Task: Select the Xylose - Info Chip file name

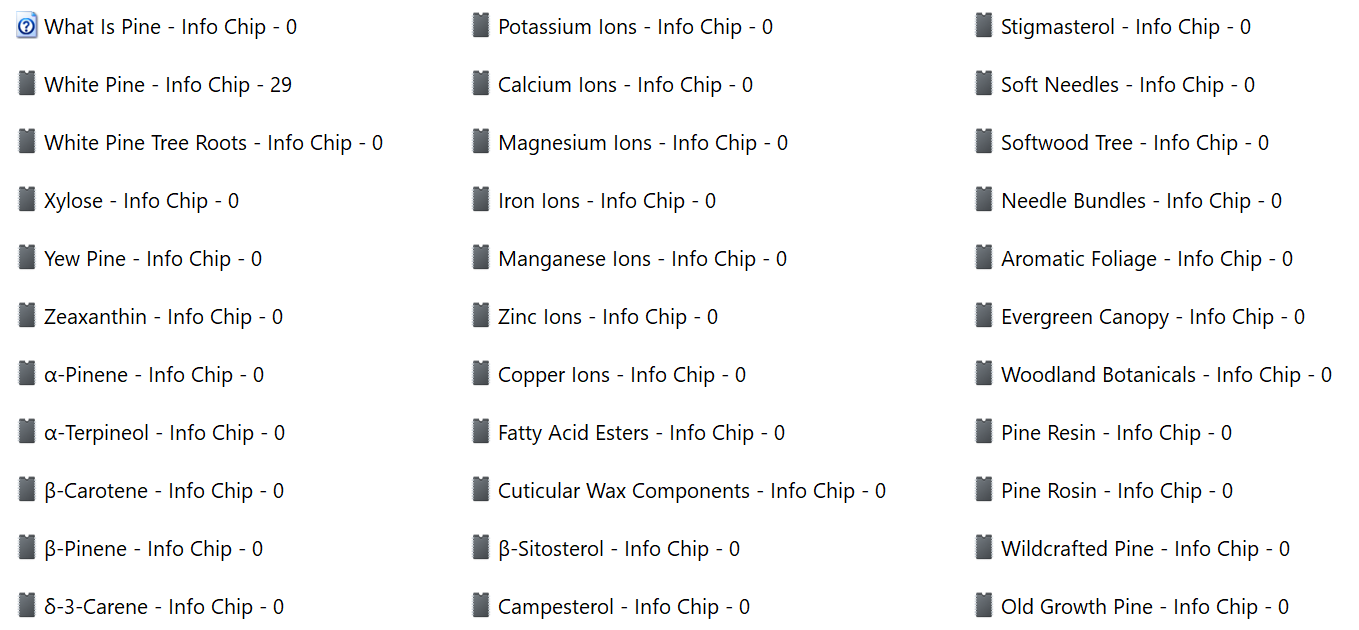Action: [141, 201]
